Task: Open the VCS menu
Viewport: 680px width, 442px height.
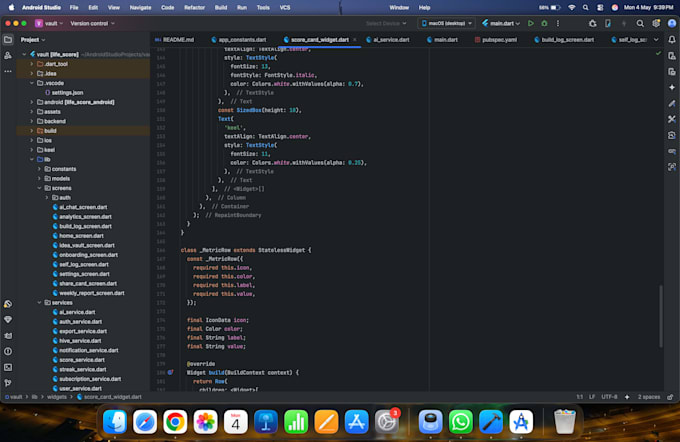Action: [x=285, y=7]
